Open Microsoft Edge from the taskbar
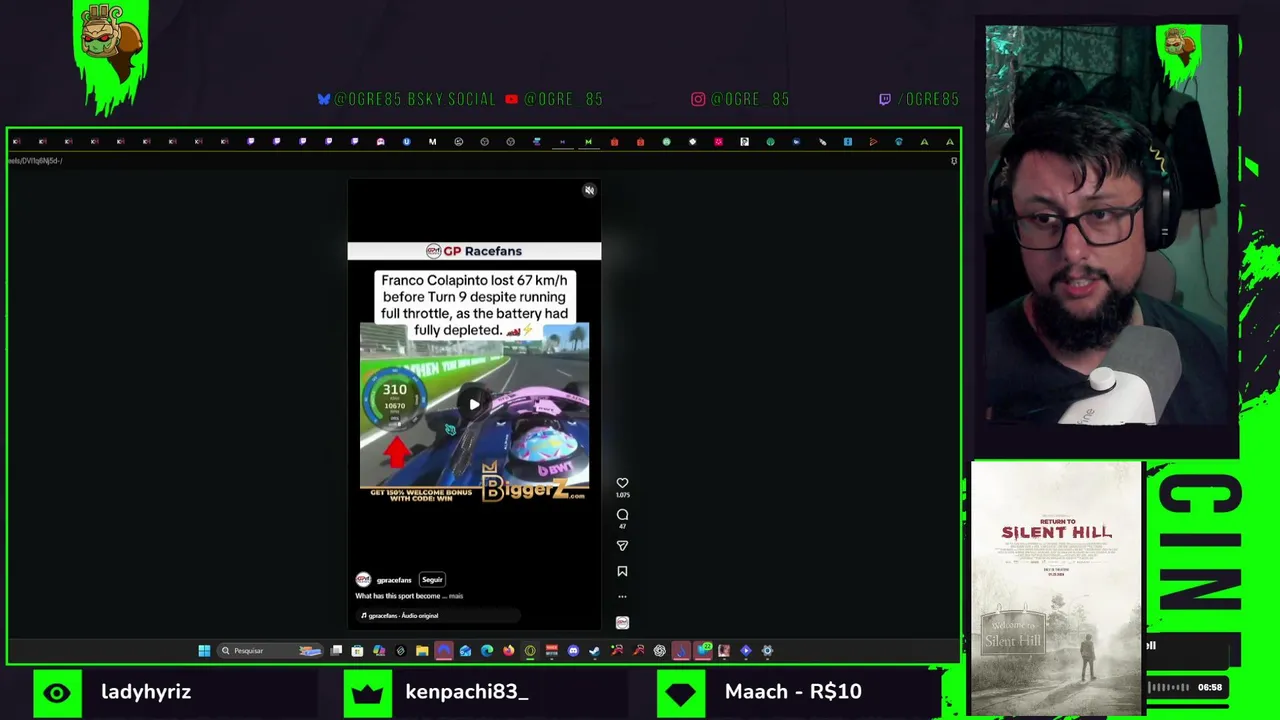The width and height of the screenshot is (1280, 720). pos(486,651)
